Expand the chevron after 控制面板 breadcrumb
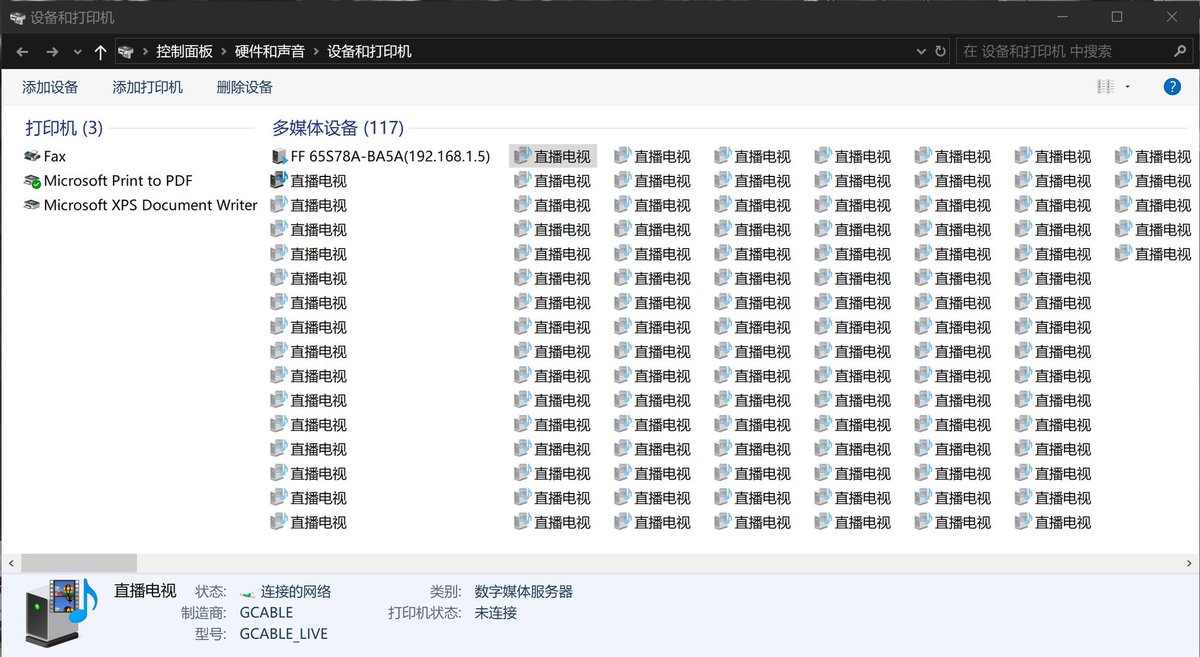The image size is (1200, 657). (x=224, y=51)
